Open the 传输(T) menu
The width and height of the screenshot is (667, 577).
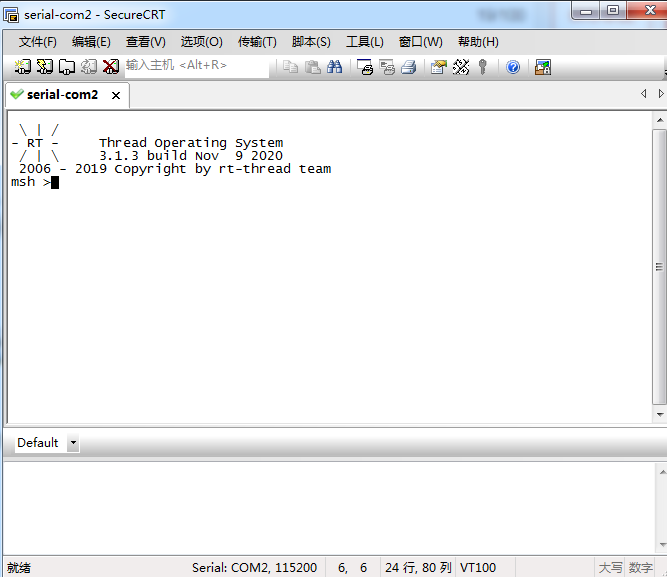(257, 42)
